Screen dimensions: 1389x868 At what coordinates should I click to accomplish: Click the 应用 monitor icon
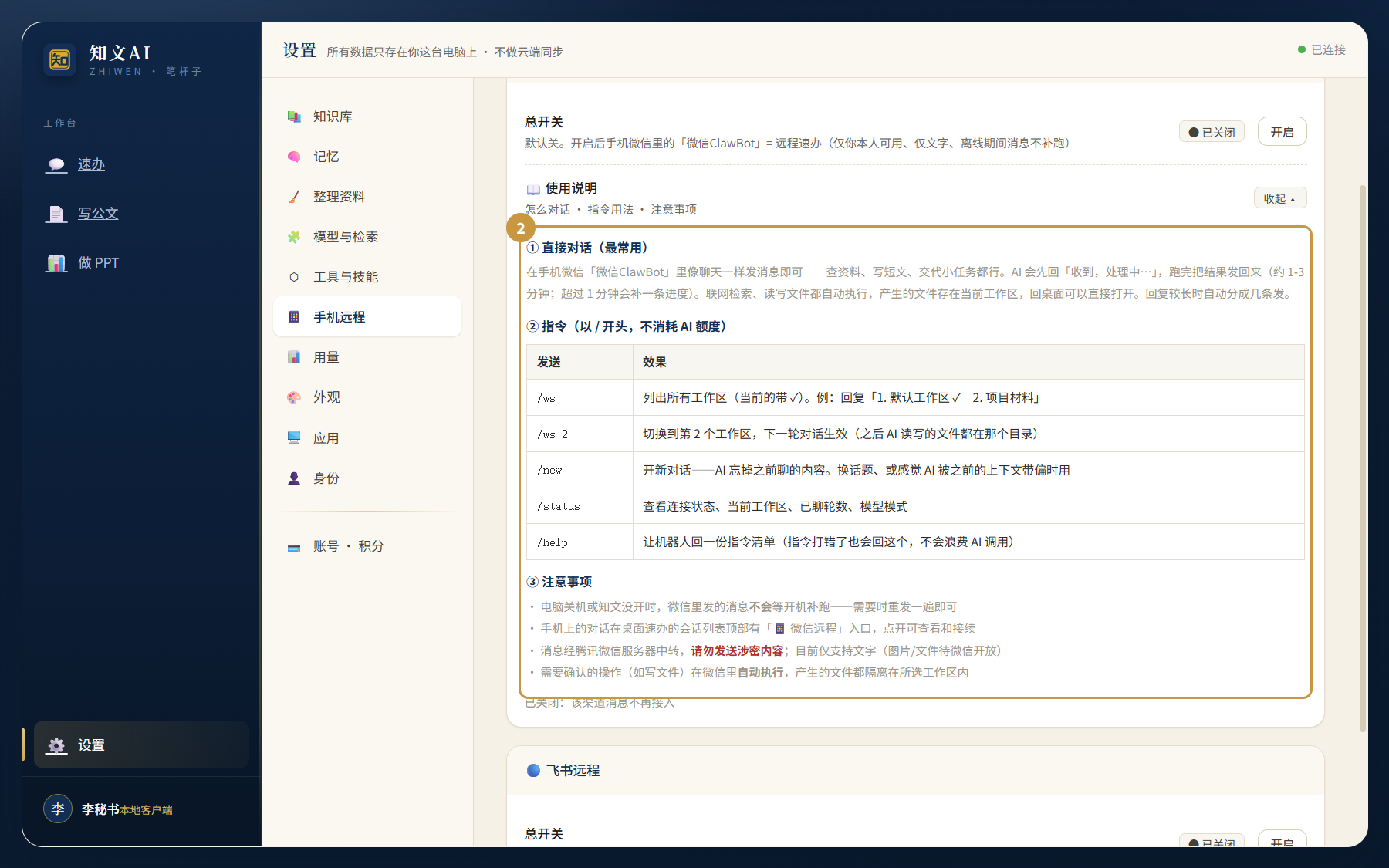coord(294,438)
